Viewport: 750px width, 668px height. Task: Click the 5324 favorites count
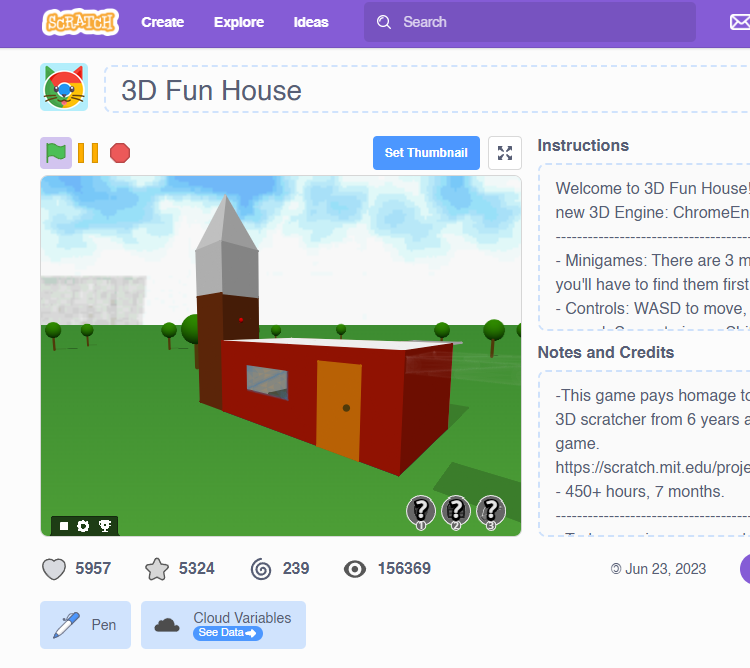click(197, 569)
